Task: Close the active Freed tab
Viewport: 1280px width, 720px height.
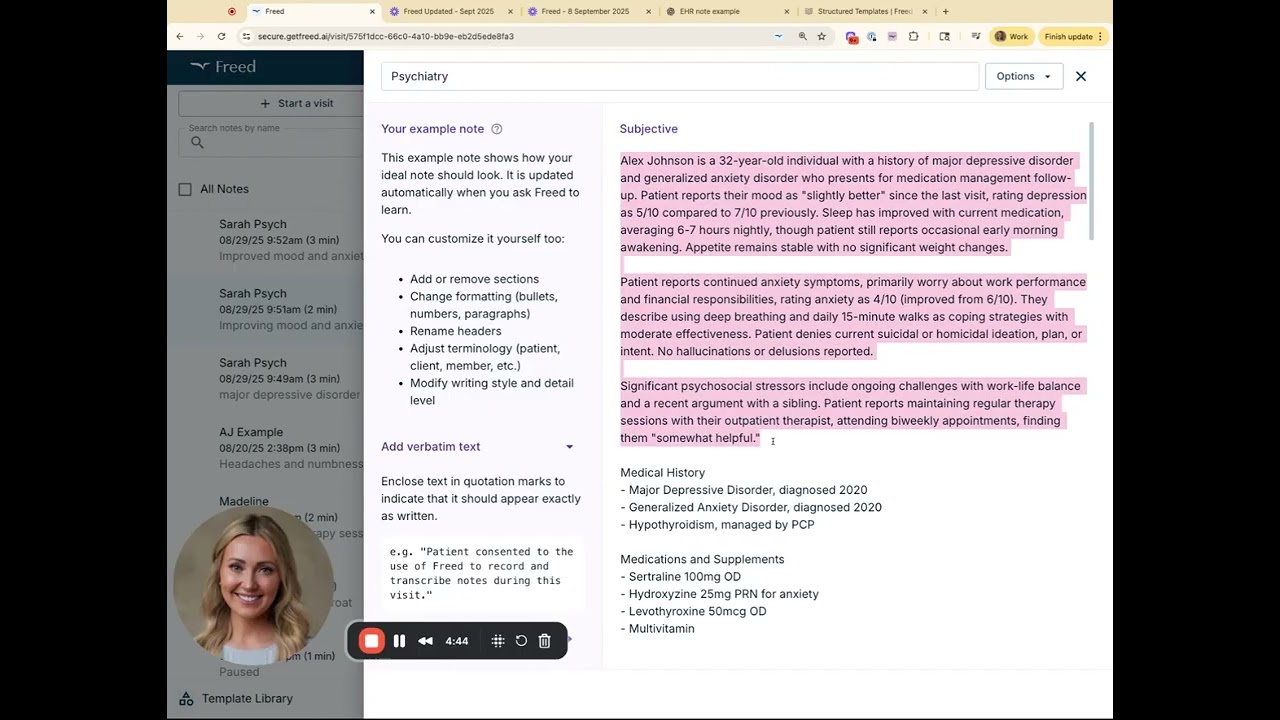Action: (x=372, y=11)
